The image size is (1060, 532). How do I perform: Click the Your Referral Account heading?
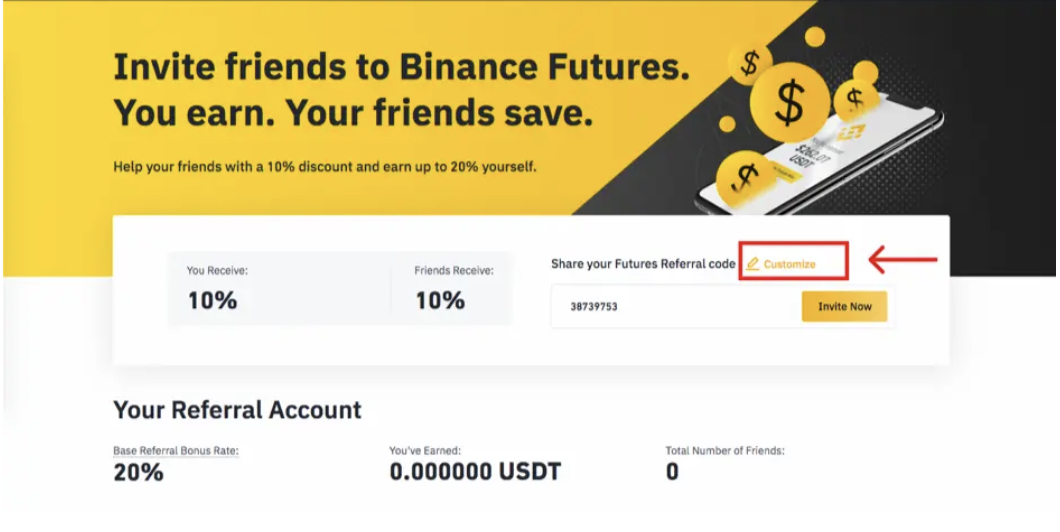(237, 410)
